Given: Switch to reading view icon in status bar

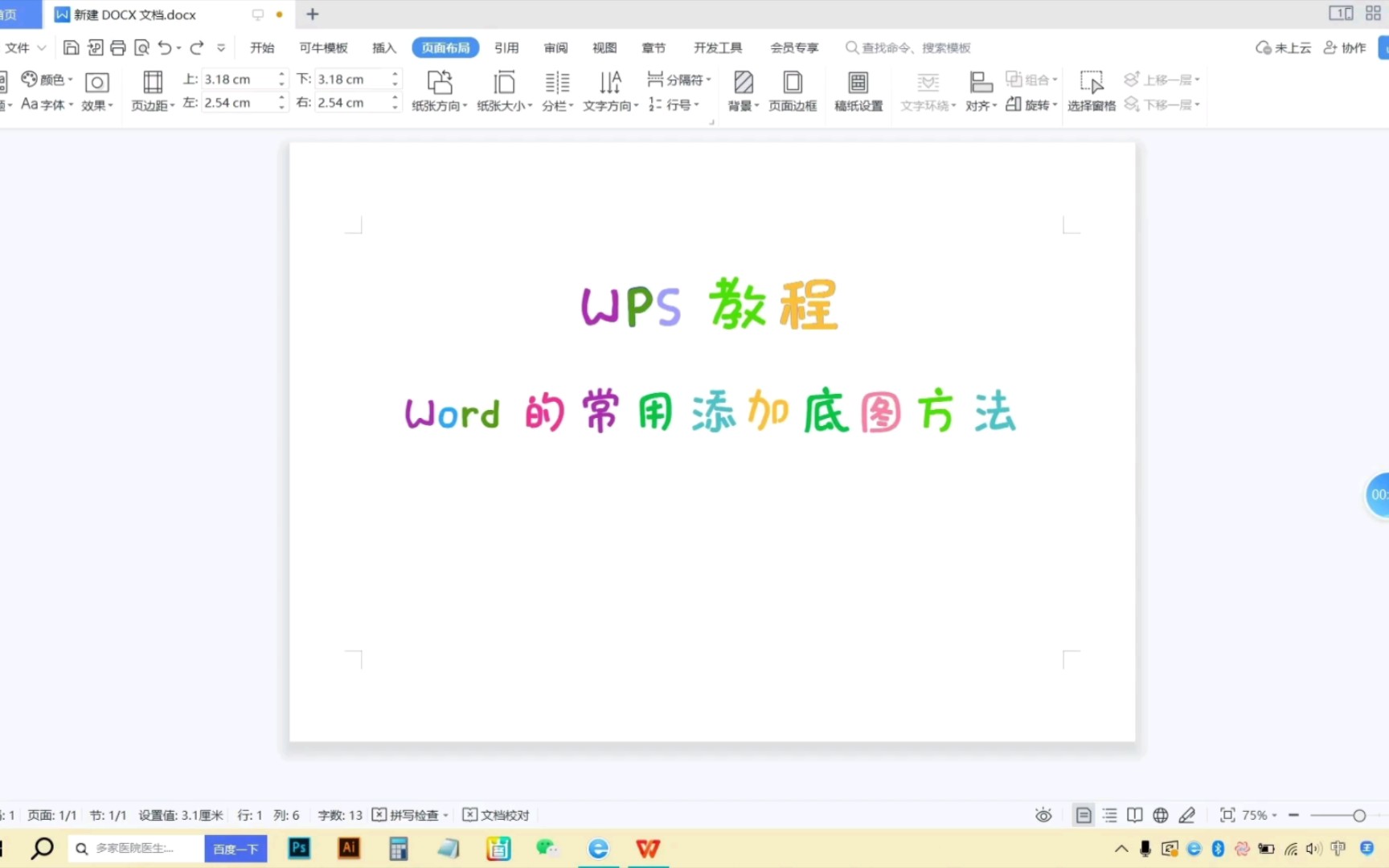Looking at the screenshot, I should tap(1135, 815).
